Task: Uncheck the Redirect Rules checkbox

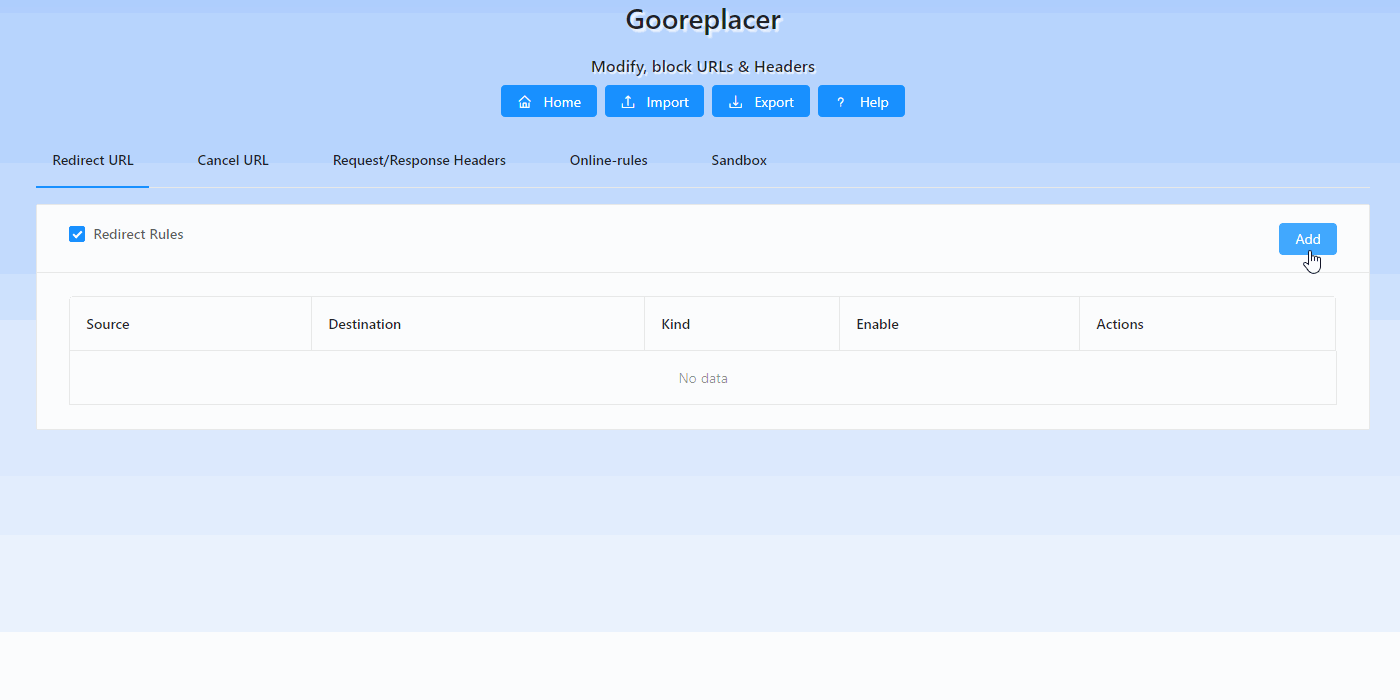Action: pyautogui.click(x=77, y=234)
